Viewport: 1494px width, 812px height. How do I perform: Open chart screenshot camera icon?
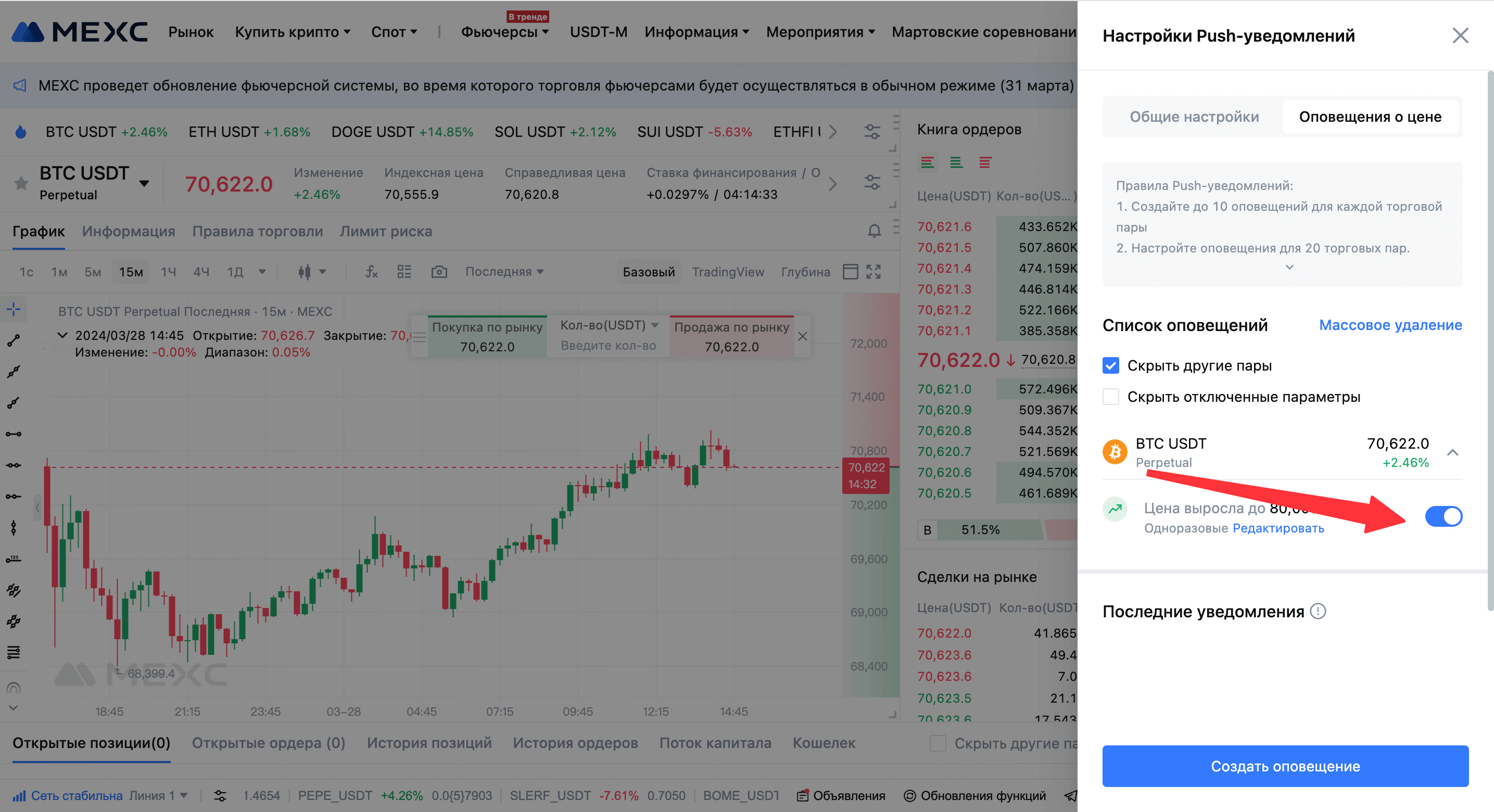pos(439,271)
